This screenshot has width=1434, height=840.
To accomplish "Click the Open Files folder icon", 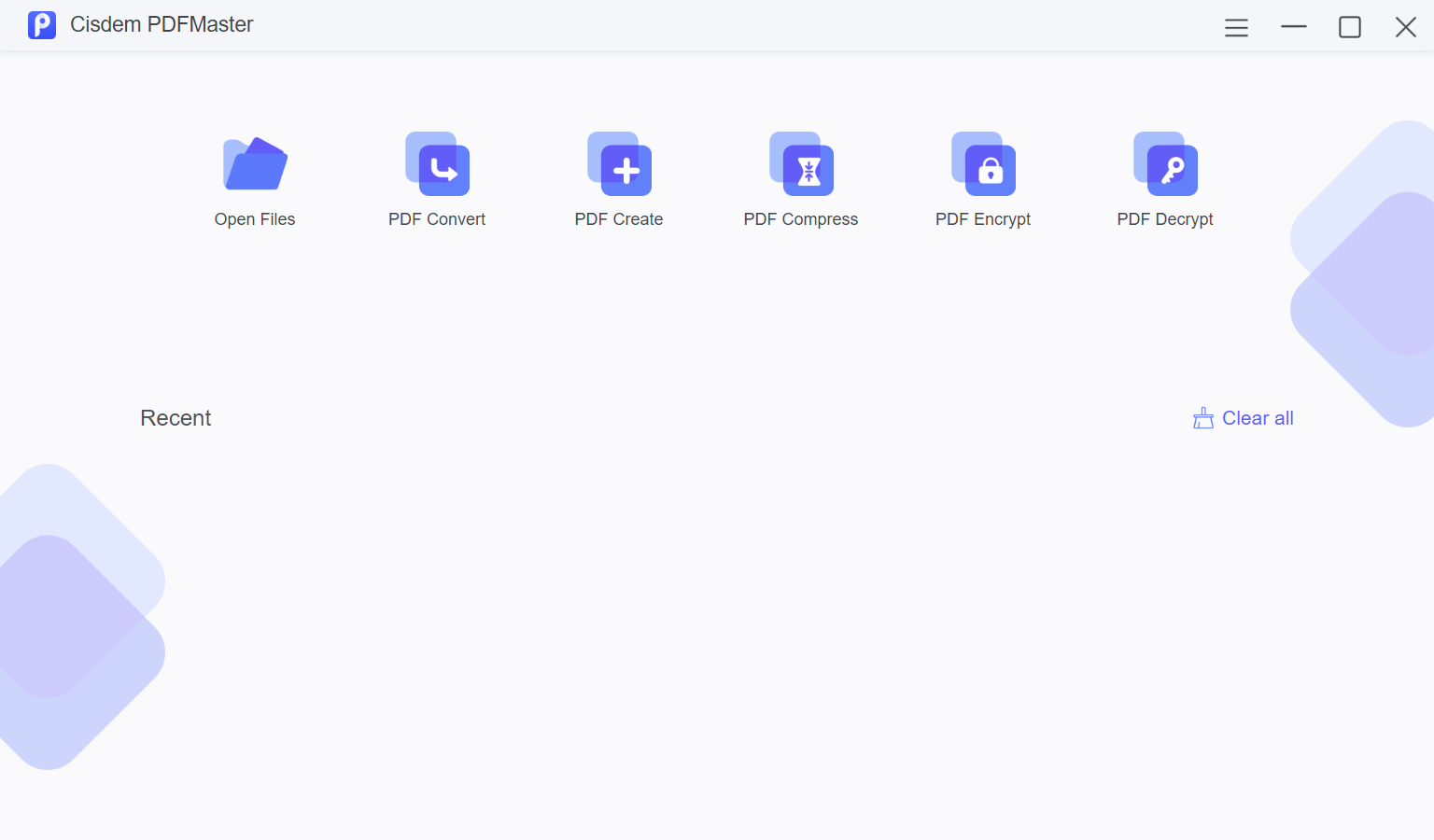I will [255, 164].
